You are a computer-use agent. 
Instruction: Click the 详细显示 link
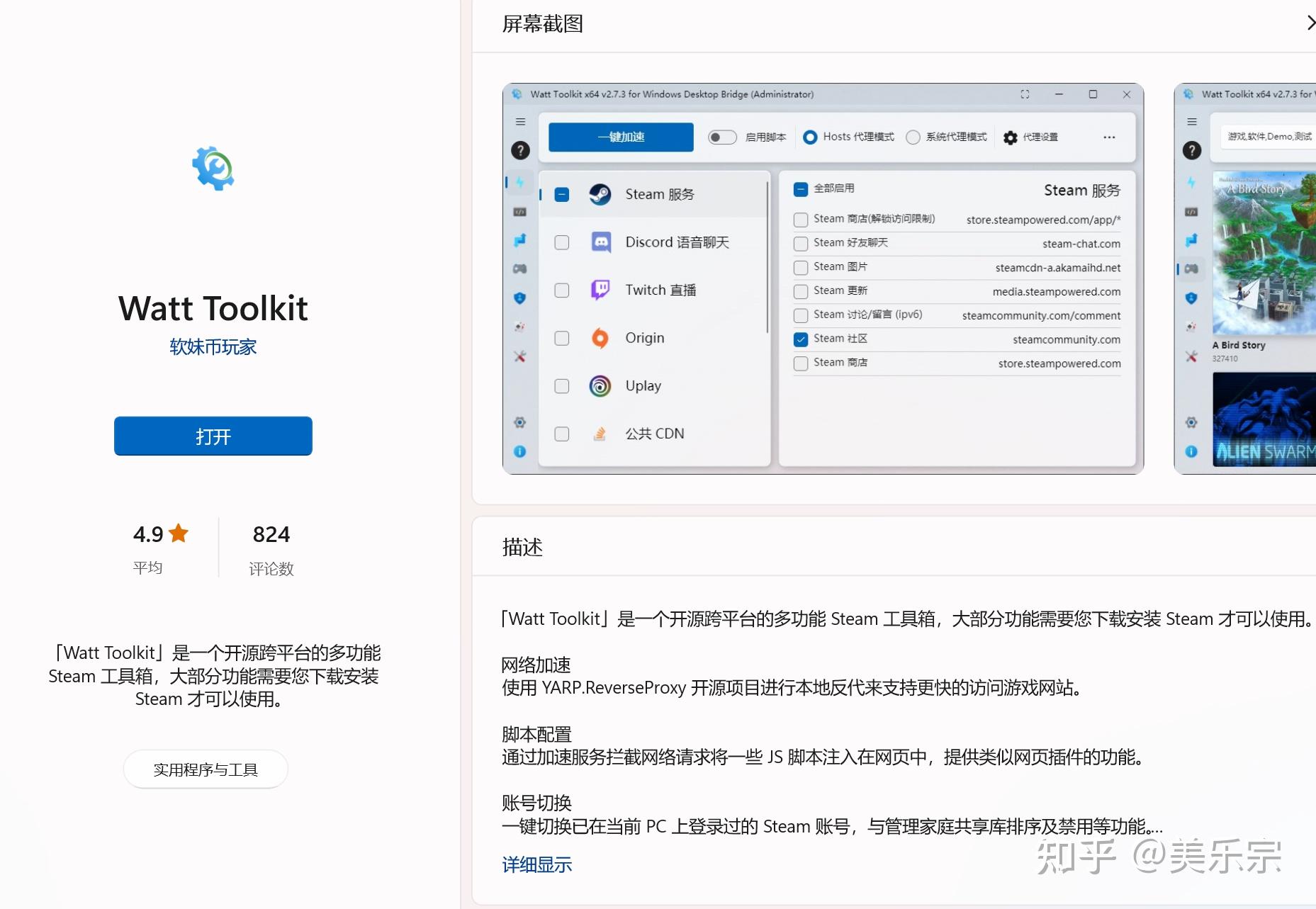(536, 864)
